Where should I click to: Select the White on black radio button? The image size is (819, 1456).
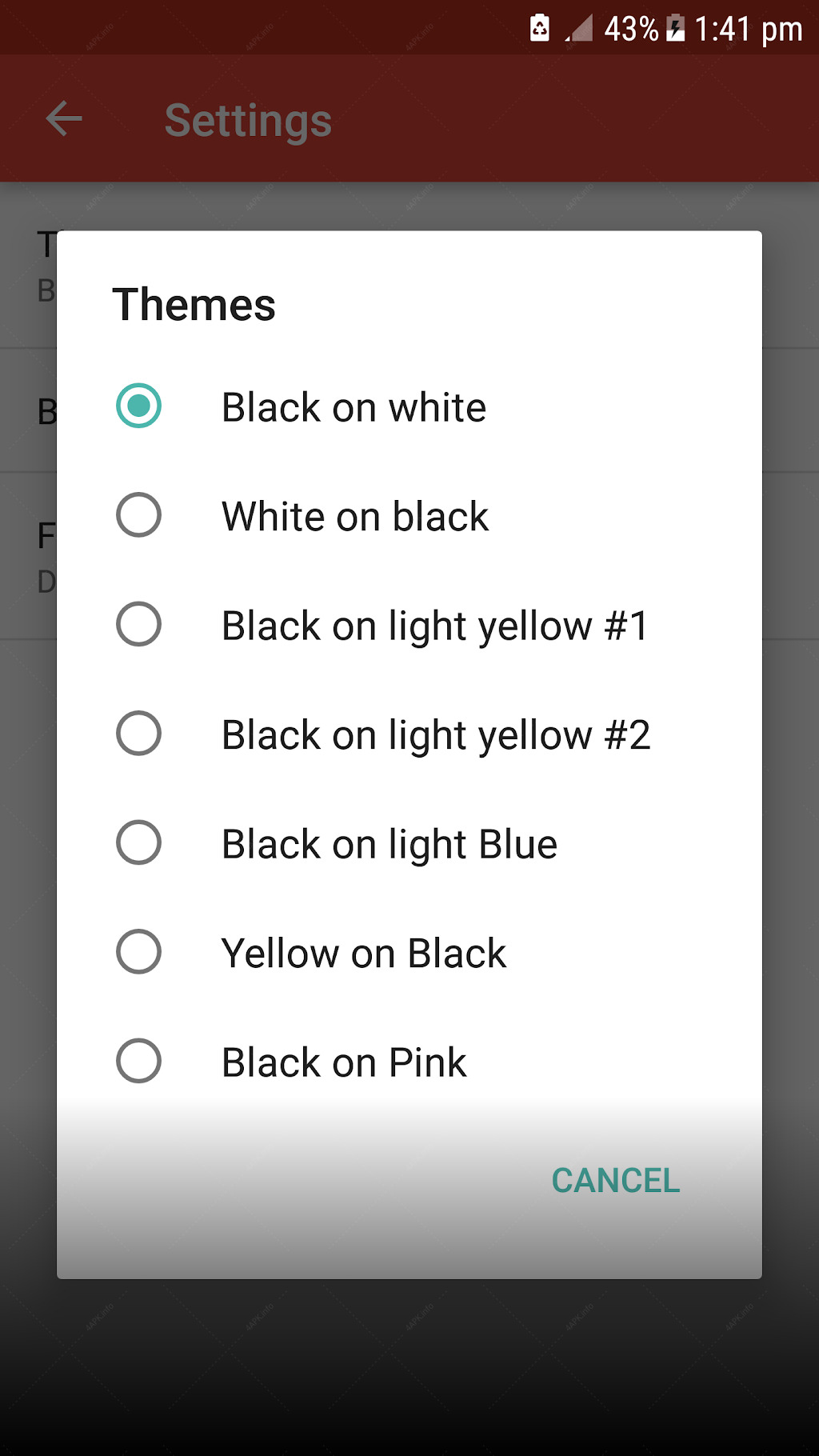point(138,514)
